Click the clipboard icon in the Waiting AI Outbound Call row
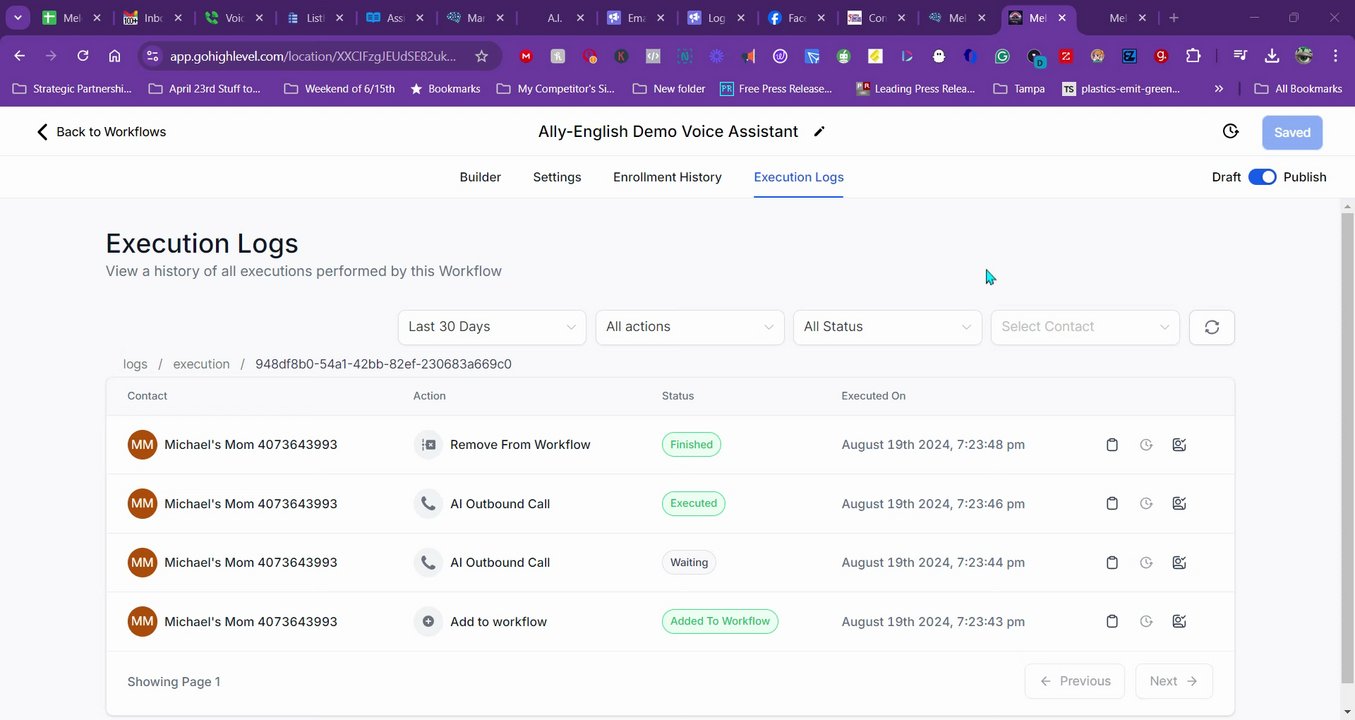 click(1112, 563)
